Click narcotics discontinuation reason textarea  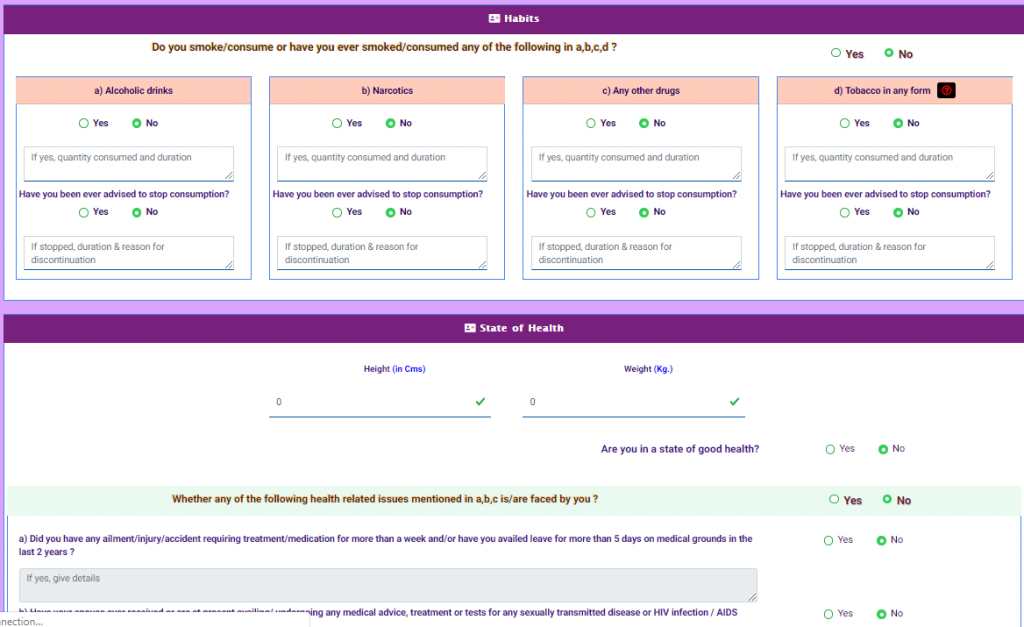(382, 253)
